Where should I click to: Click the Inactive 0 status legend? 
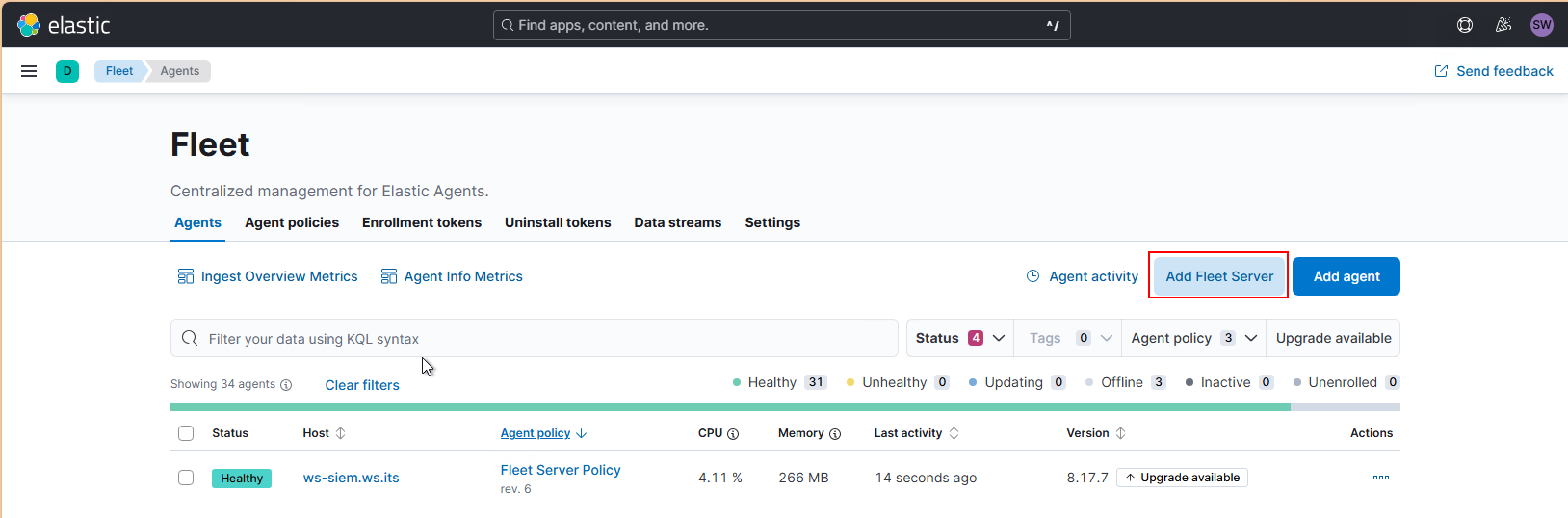point(1229,382)
